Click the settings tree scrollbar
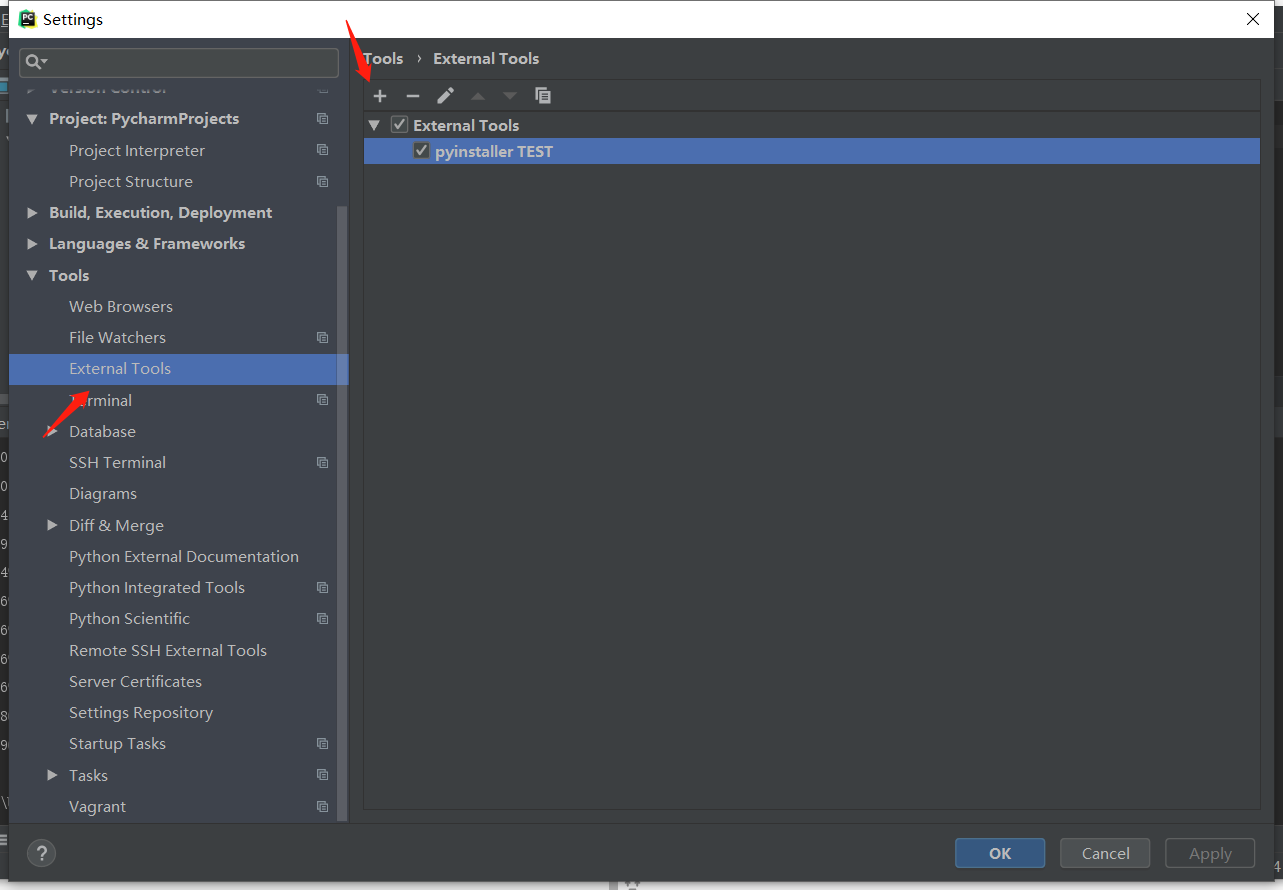 pyautogui.click(x=342, y=513)
